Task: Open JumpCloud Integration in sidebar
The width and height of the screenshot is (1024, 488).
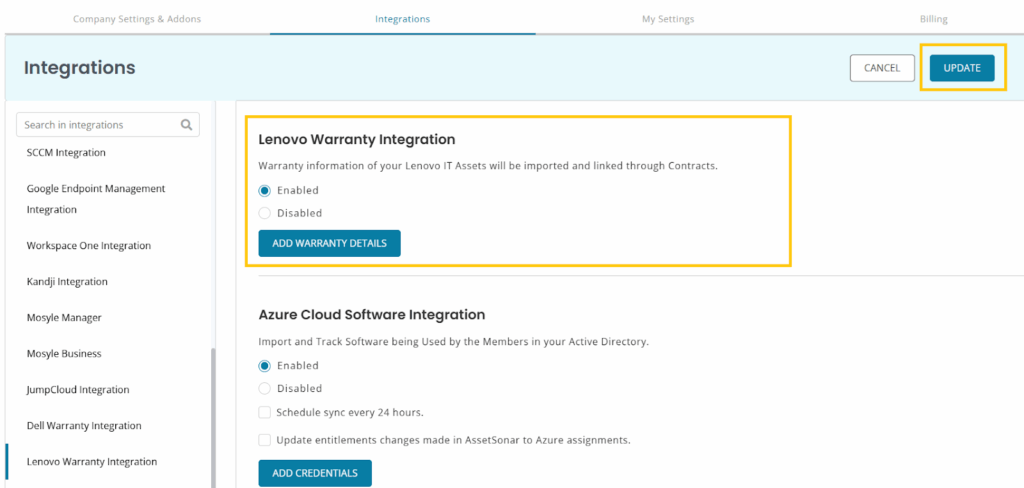Action: pos(78,389)
